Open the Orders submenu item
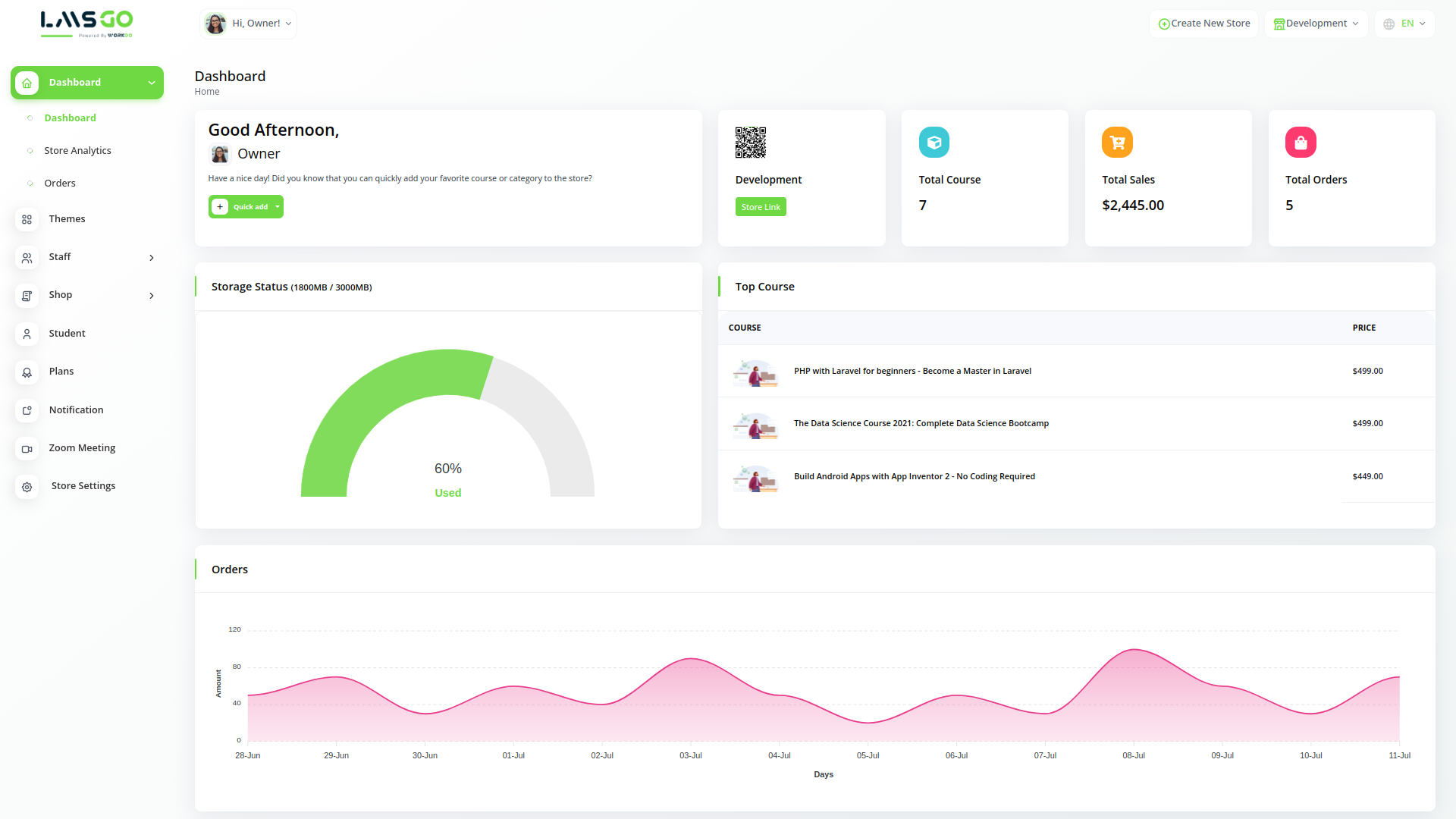The width and height of the screenshot is (1456, 819). pyautogui.click(x=60, y=184)
